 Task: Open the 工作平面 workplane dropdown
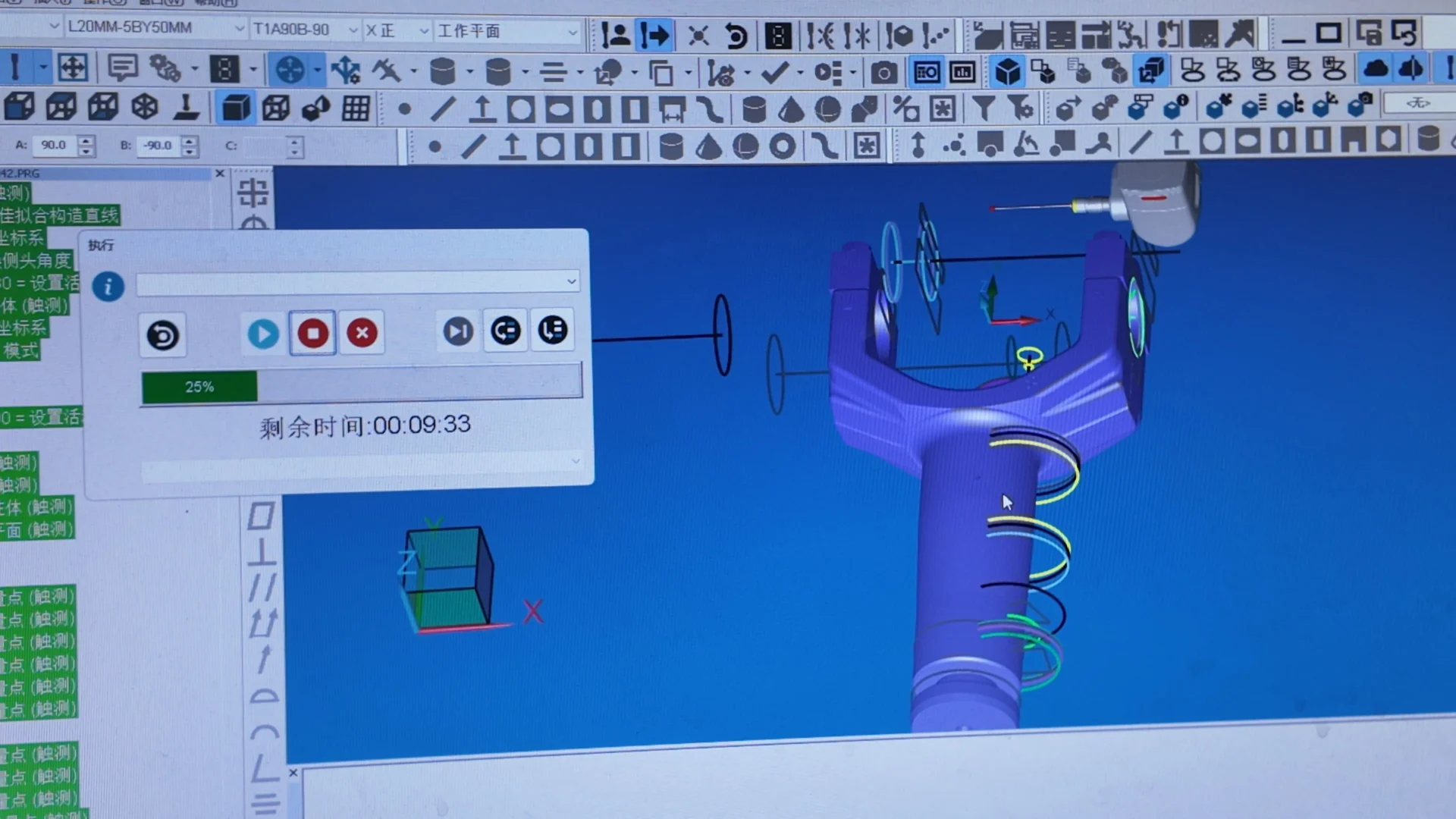click(507, 31)
